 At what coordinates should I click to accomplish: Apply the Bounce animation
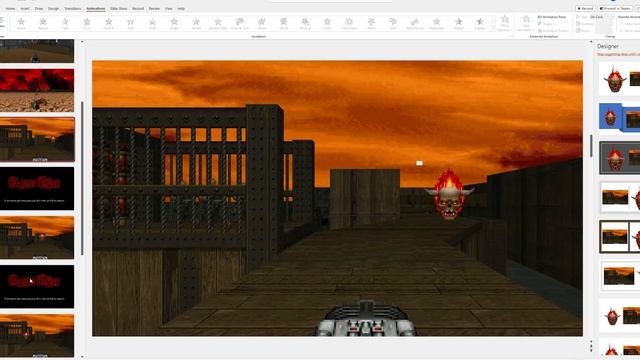[305, 23]
